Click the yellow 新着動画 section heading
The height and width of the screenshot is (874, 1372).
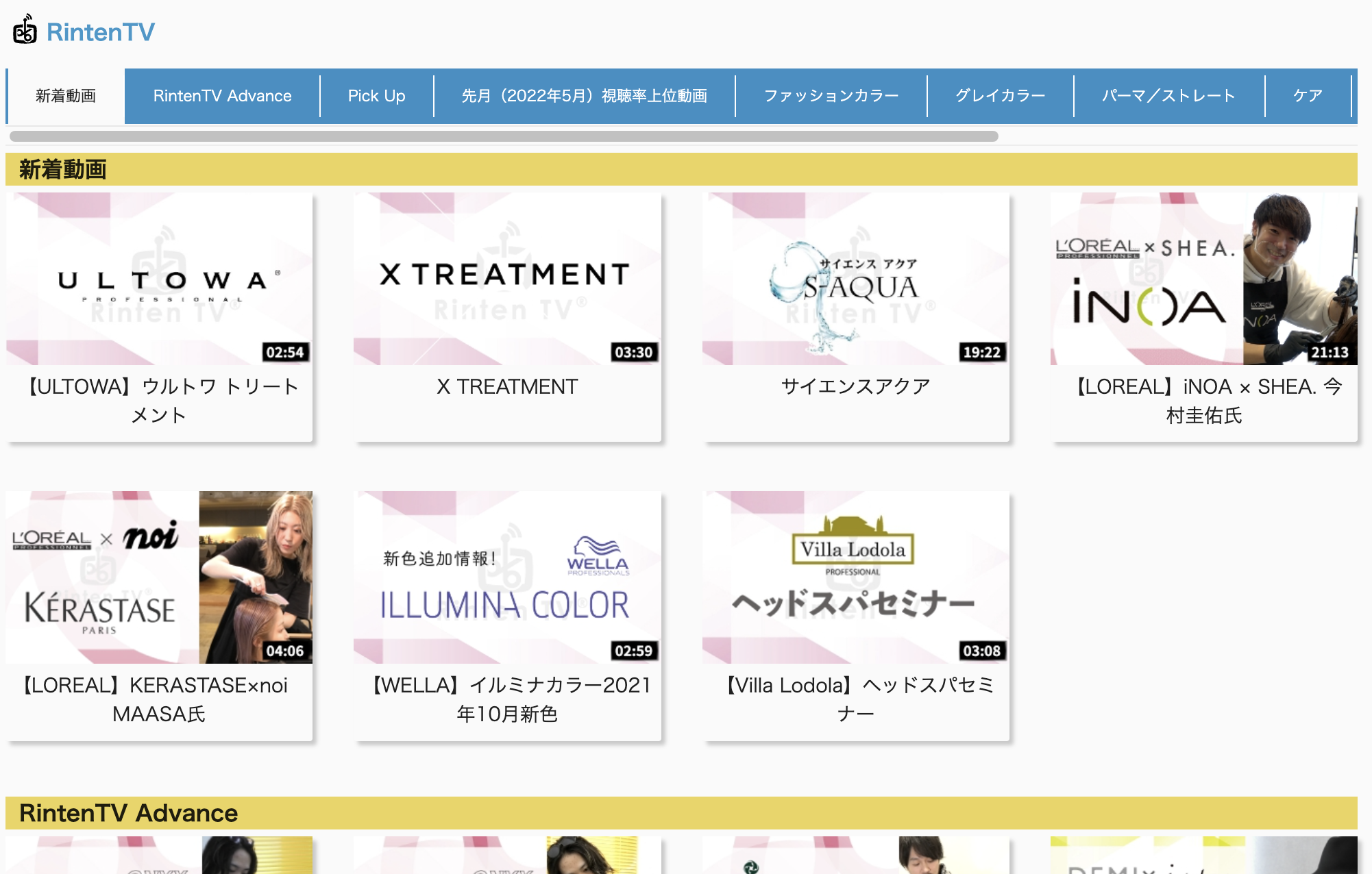(681, 169)
